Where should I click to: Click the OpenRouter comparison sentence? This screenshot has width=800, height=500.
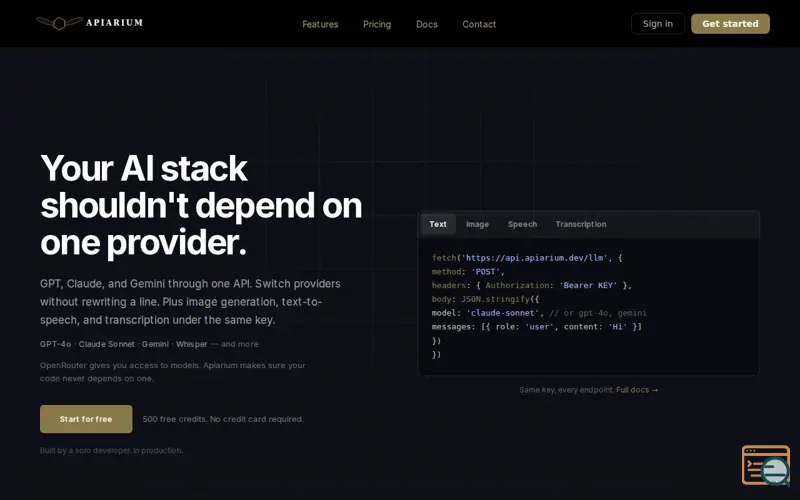point(172,372)
